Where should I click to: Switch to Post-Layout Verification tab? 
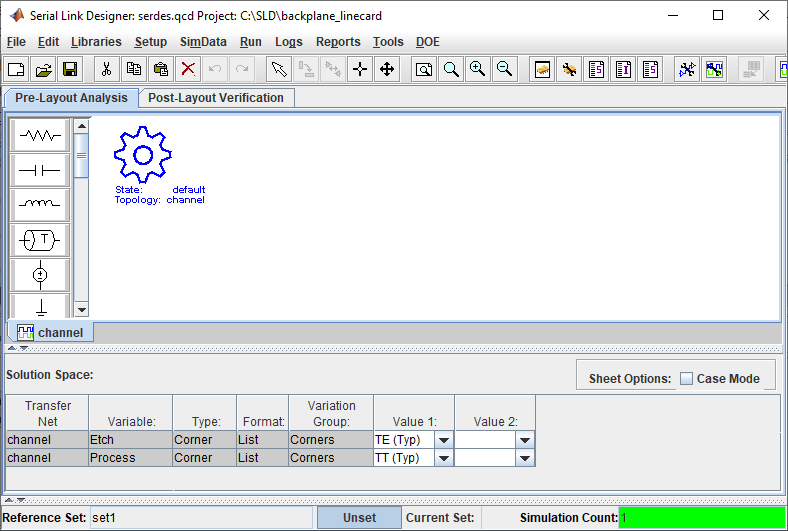[216, 97]
